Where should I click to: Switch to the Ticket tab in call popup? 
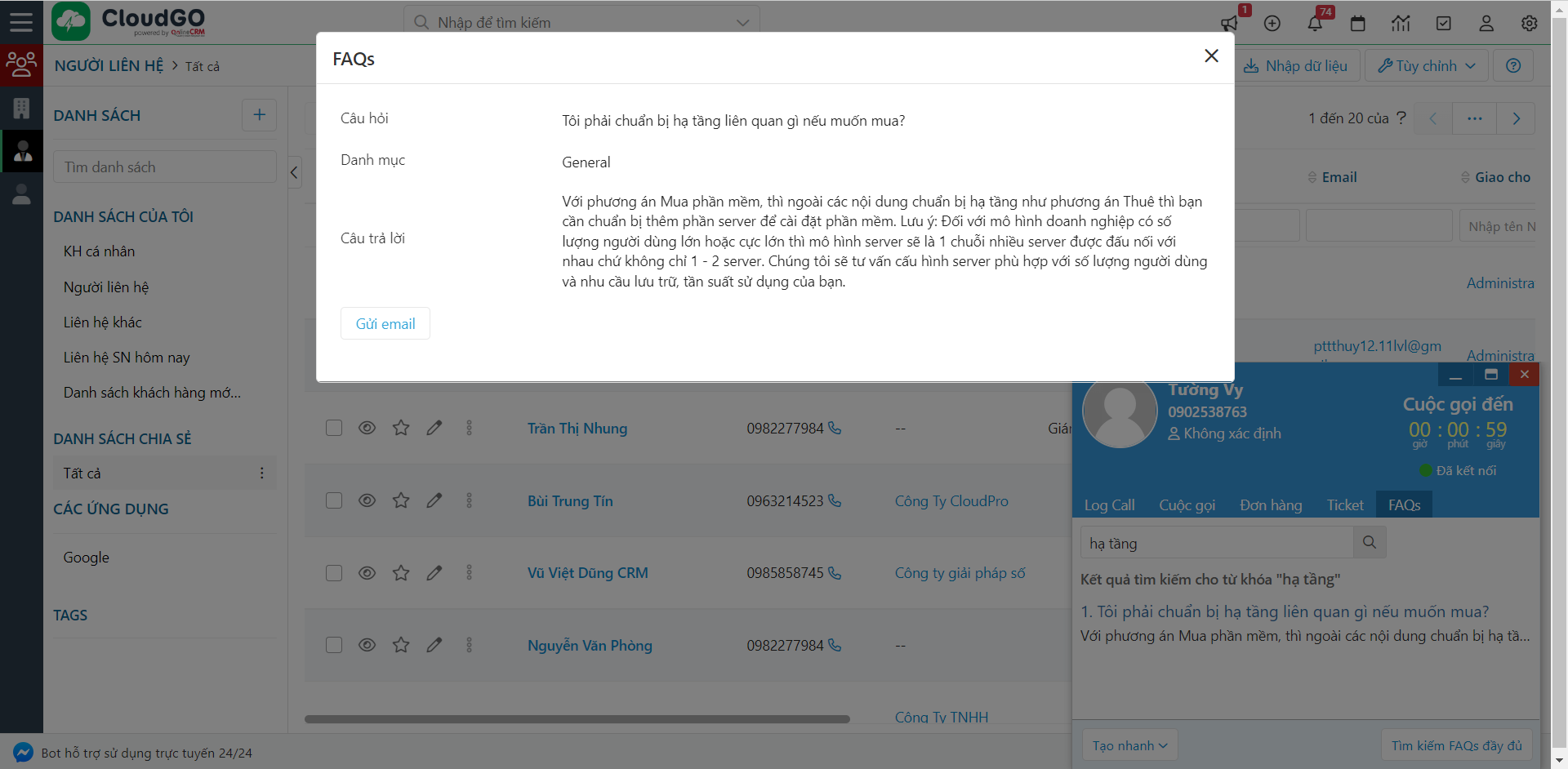(x=1344, y=505)
